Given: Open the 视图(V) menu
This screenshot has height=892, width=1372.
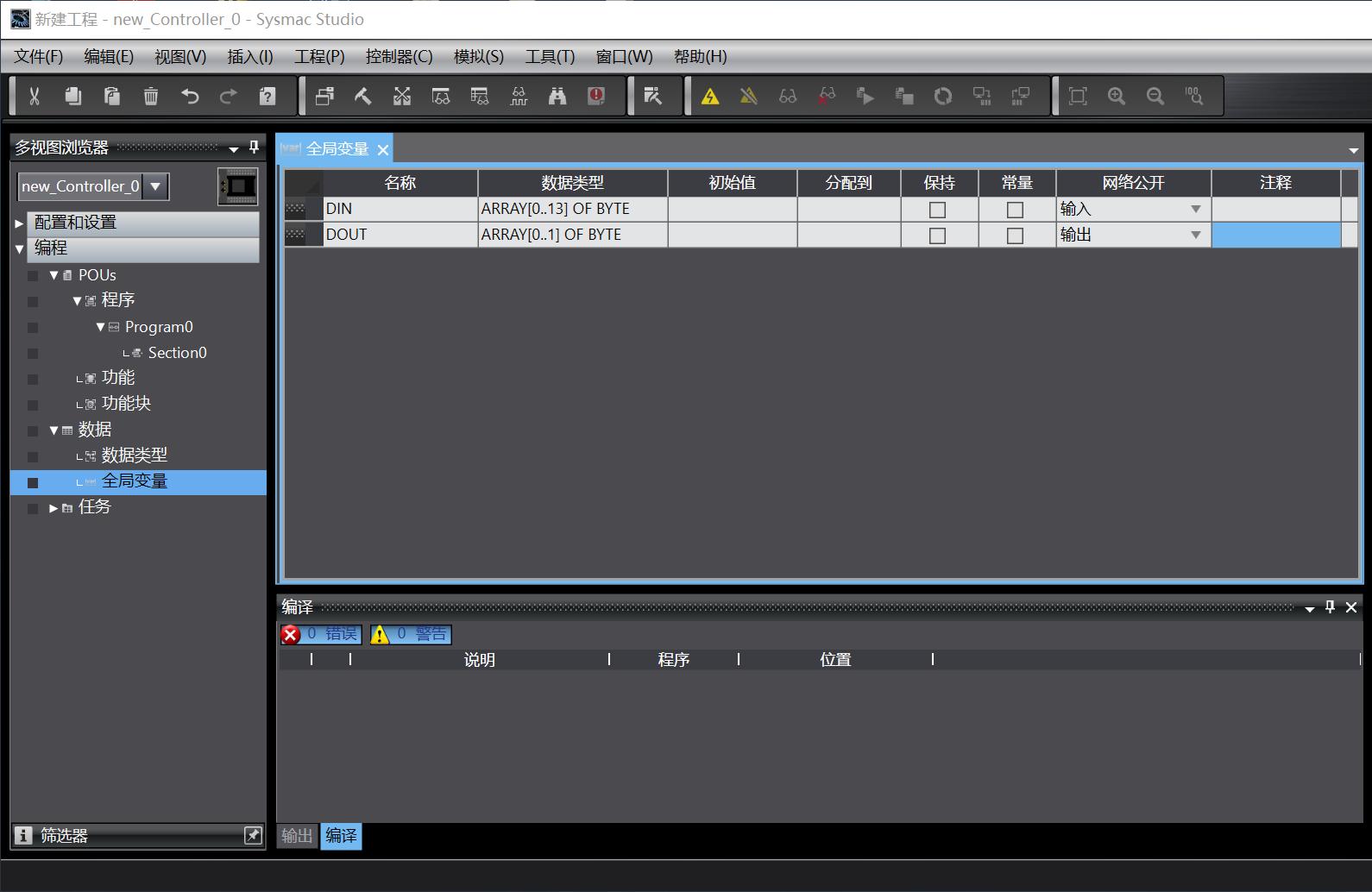Looking at the screenshot, I should click(x=180, y=56).
